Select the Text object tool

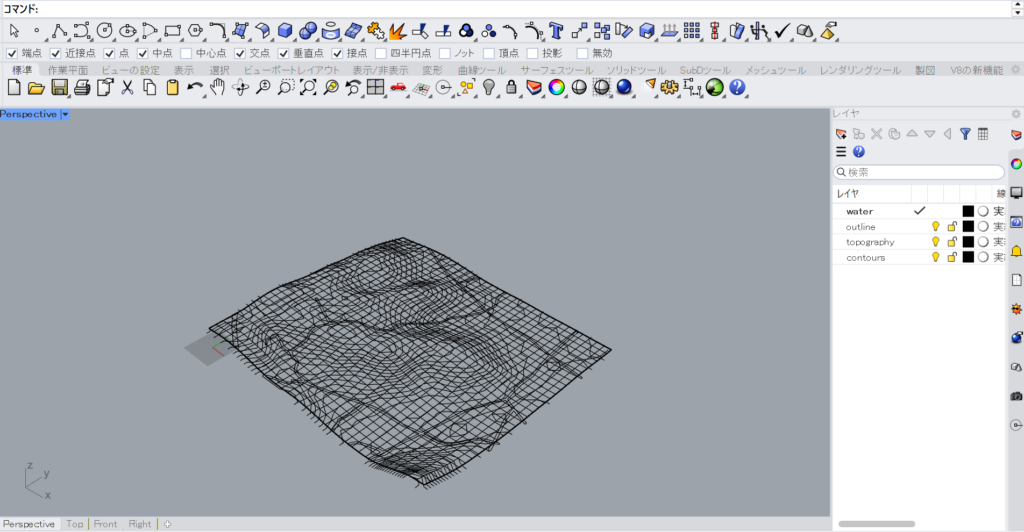[x=557, y=30]
